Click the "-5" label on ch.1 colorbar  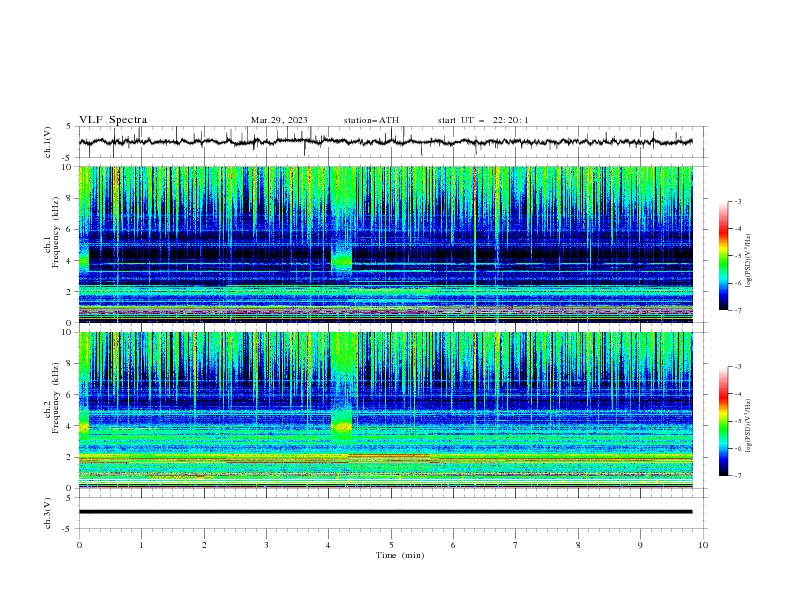(x=737, y=256)
